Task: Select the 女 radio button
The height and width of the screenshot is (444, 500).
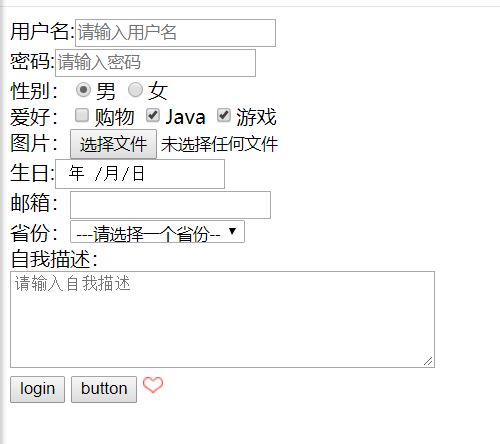Action: 135,90
